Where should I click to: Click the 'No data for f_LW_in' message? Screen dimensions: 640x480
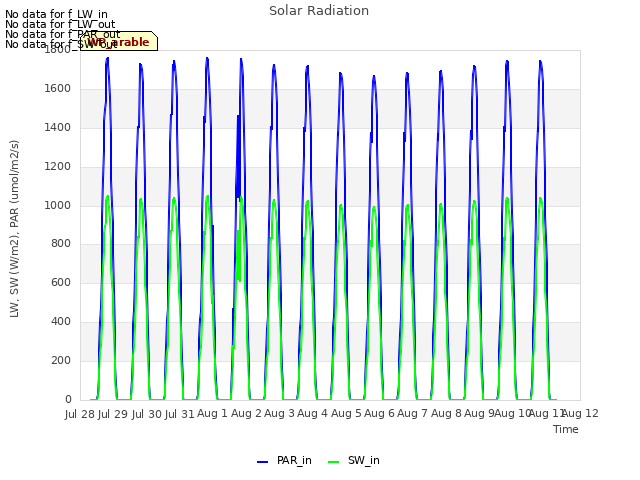click(x=56, y=14)
